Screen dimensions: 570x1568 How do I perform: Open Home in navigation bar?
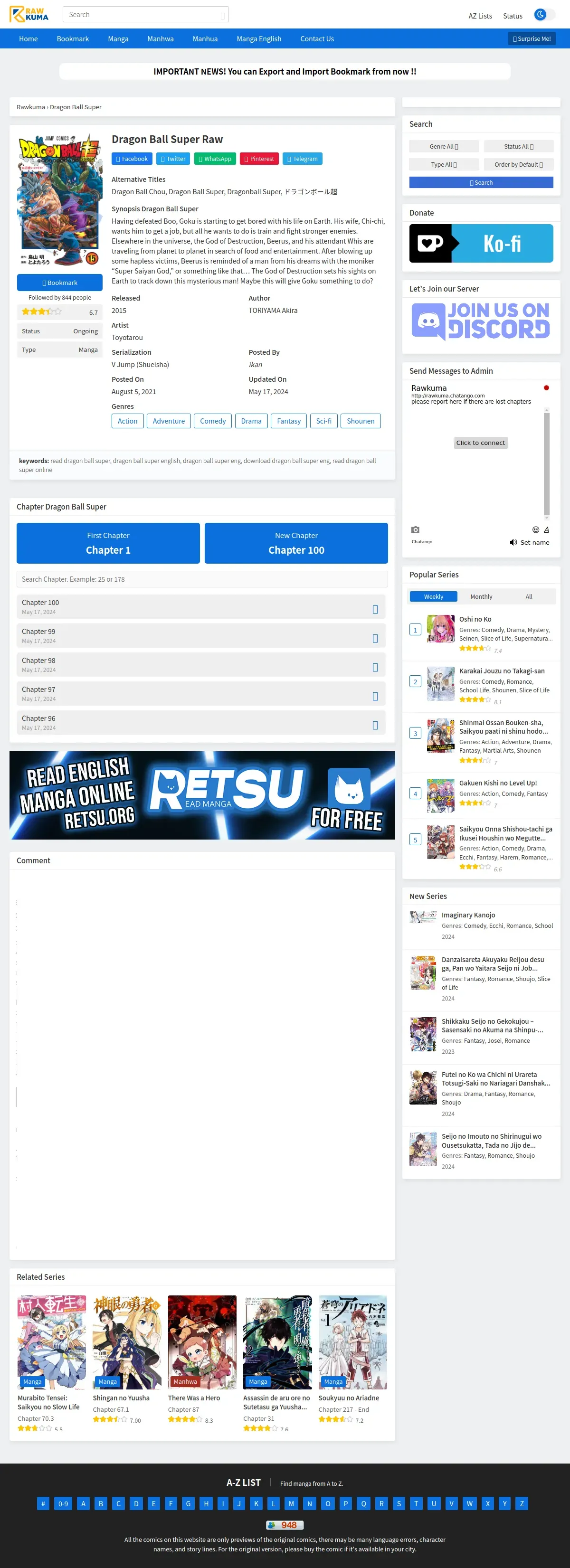coord(28,39)
